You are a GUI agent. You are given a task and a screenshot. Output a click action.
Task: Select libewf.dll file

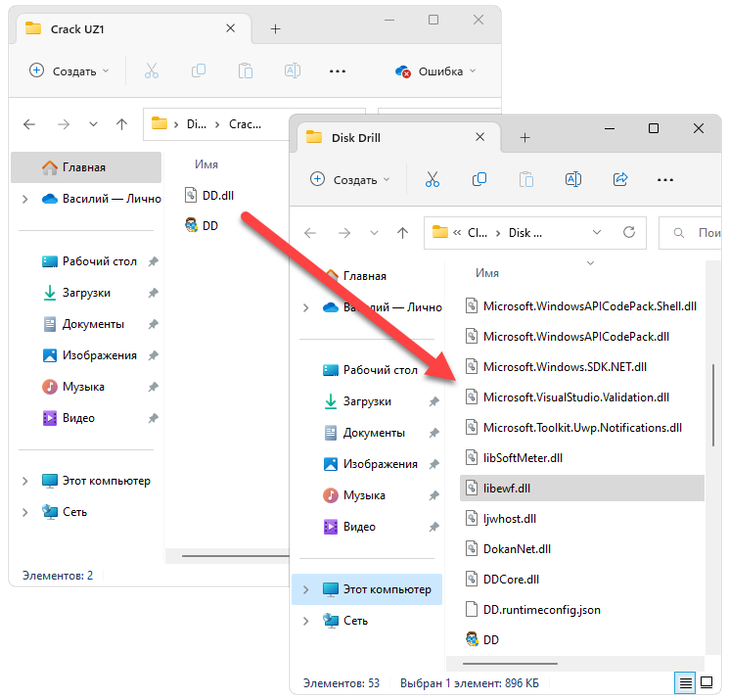[x=582, y=488]
